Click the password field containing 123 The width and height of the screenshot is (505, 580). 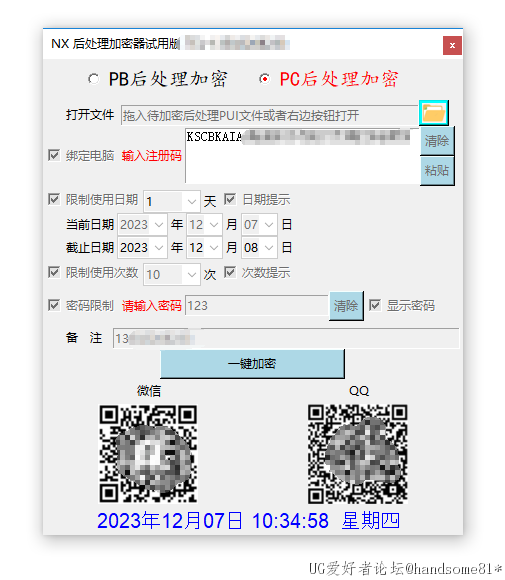click(x=256, y=306)
